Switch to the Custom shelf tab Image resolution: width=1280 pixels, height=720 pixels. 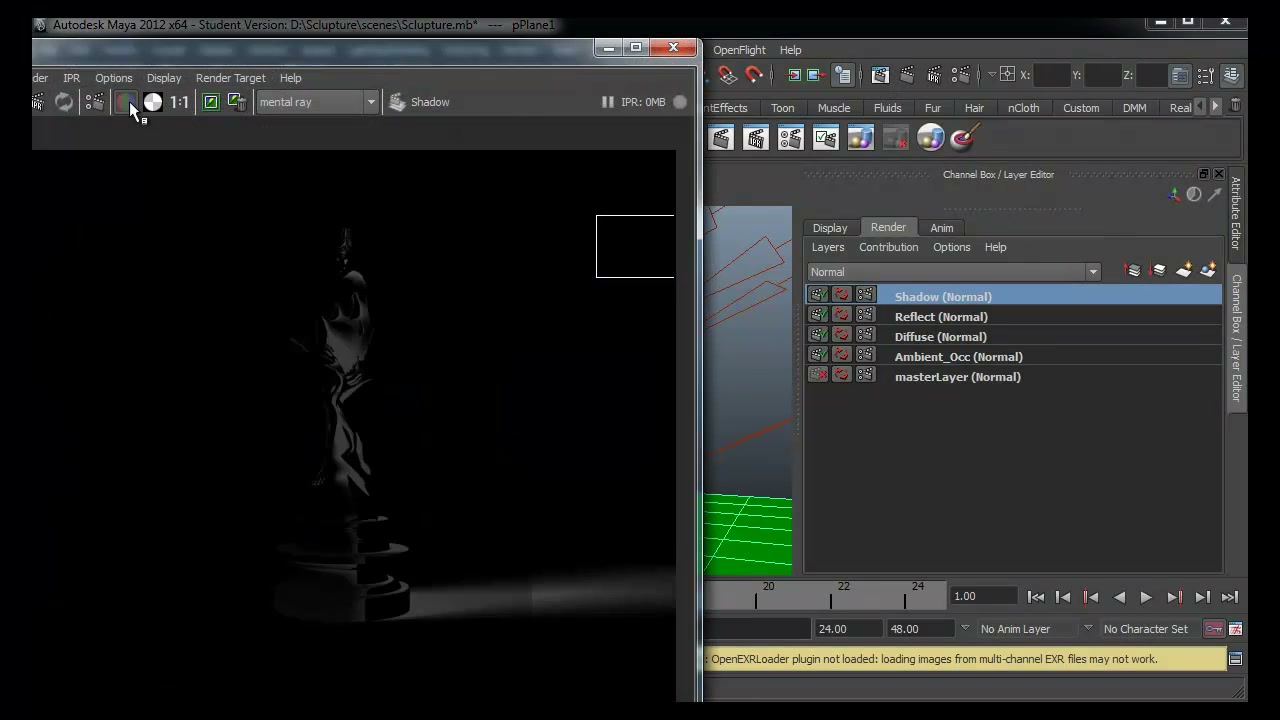(1081, 108)
